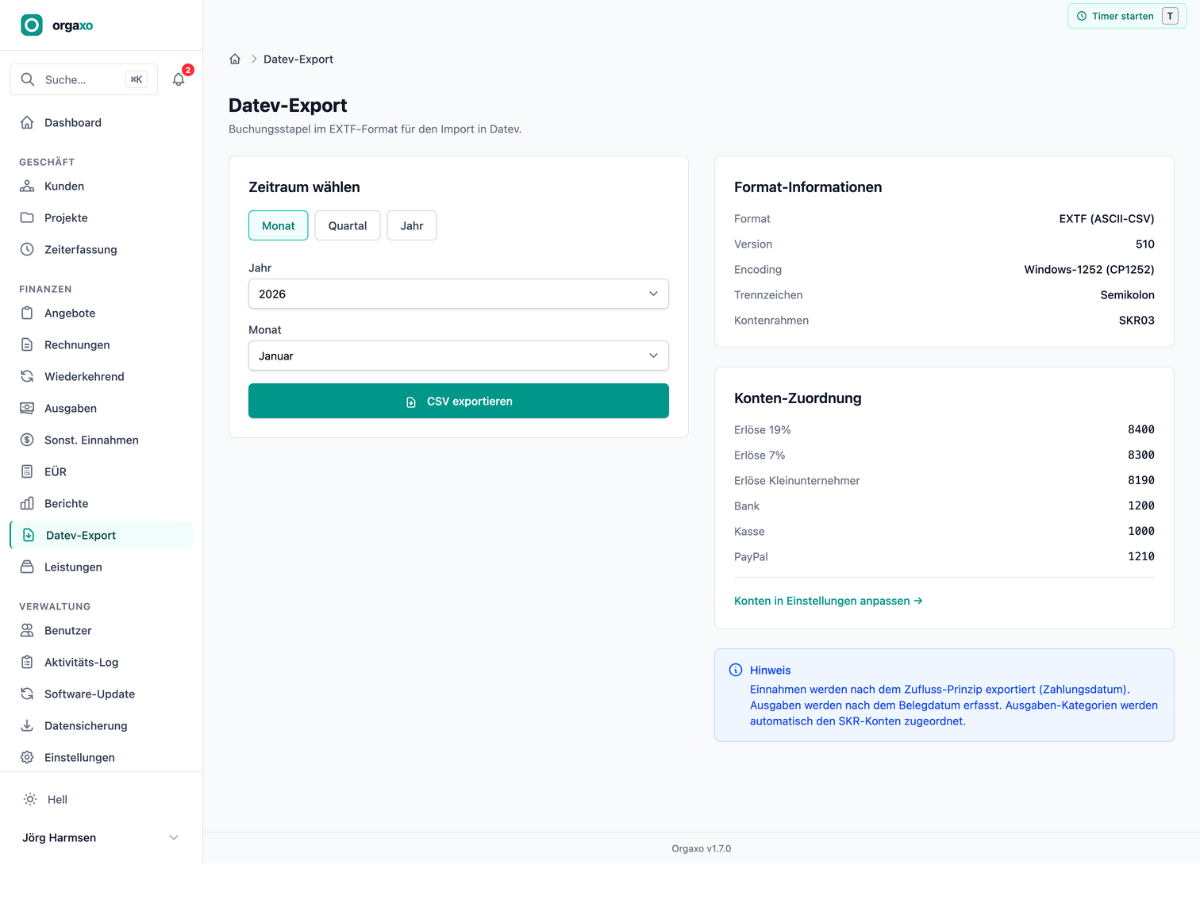Click the ⌘K shortcut badge
1200x900 pixels.
point(136,79)
